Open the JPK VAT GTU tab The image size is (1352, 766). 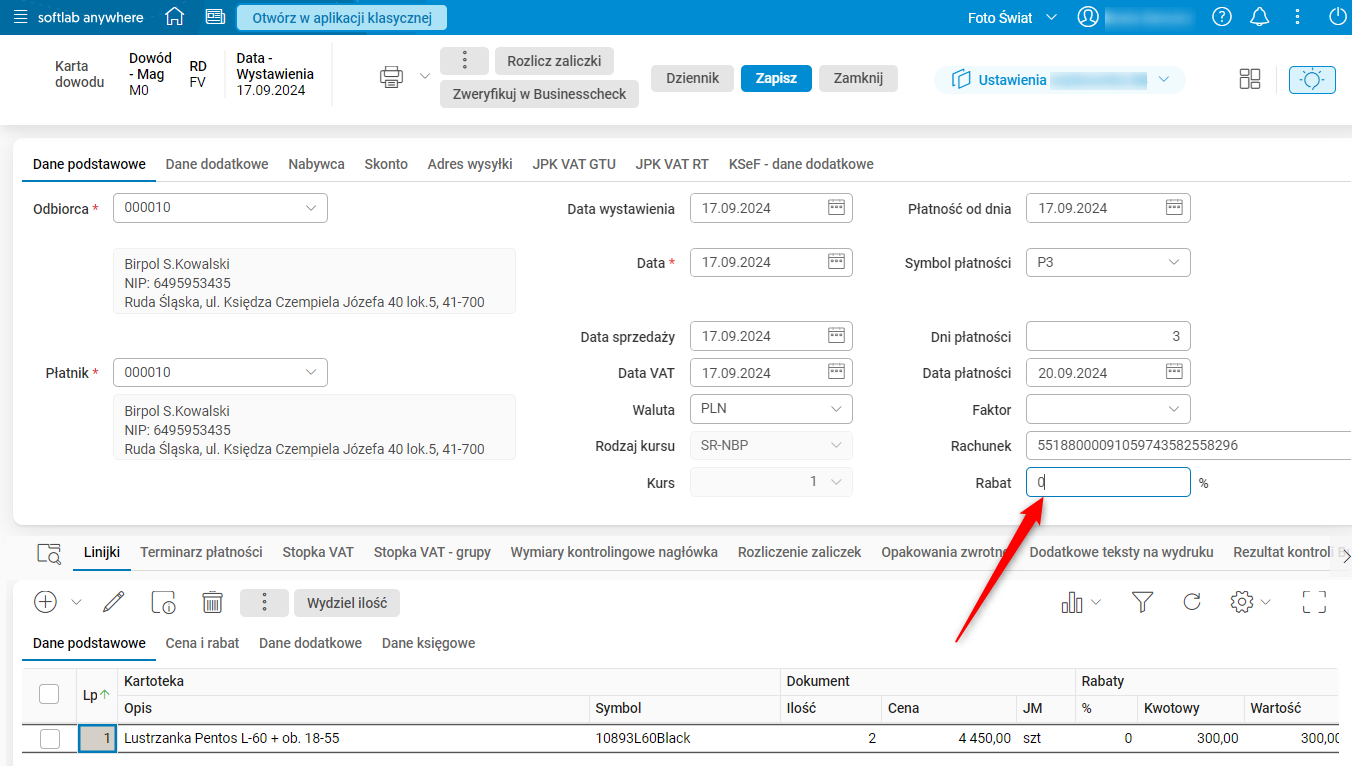point(574,164)
